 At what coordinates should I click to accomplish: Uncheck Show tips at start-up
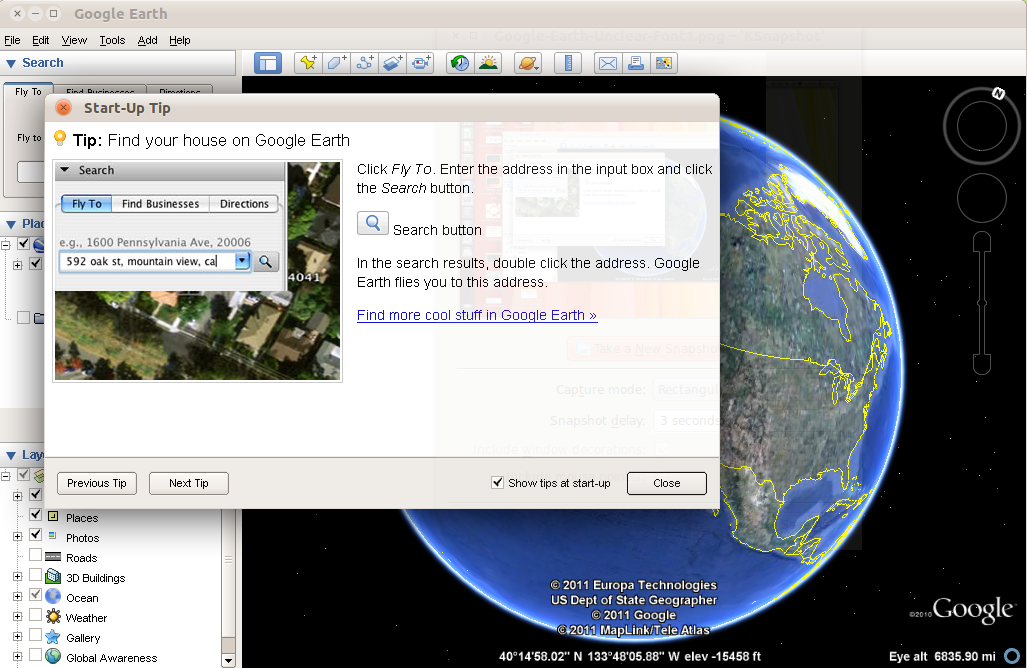497,483
